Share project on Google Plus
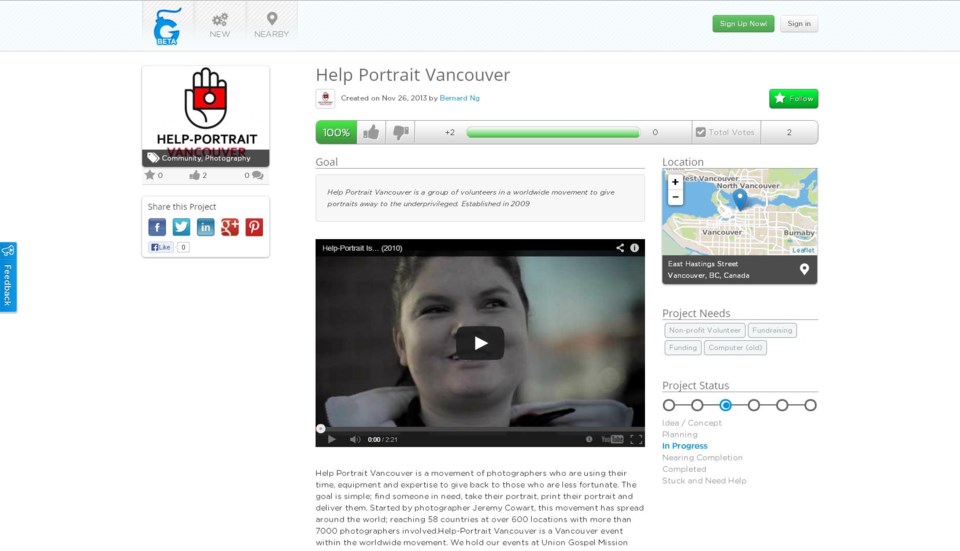 click(230, 227)
